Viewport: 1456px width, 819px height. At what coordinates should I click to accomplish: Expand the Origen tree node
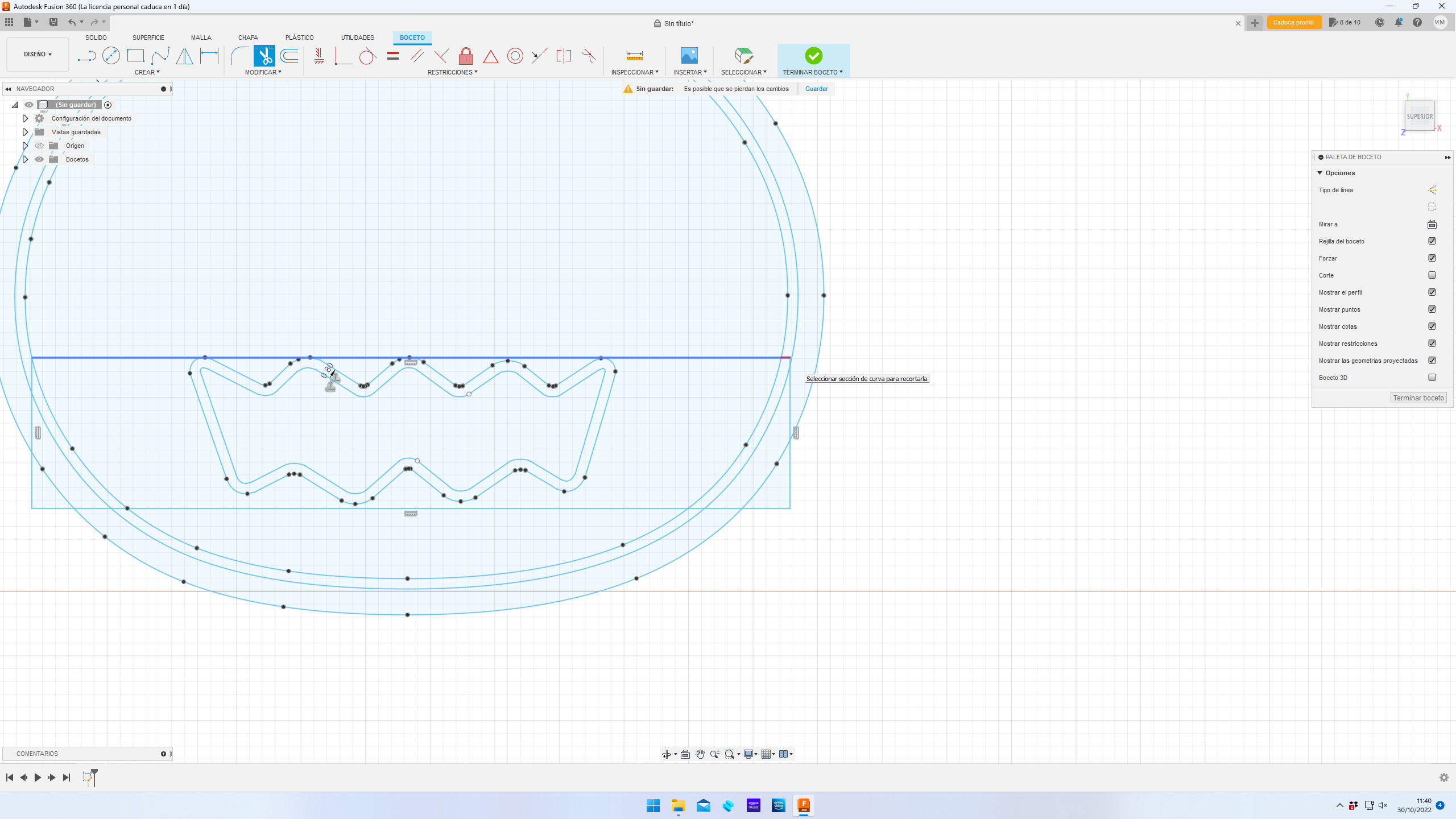[25, 146]
